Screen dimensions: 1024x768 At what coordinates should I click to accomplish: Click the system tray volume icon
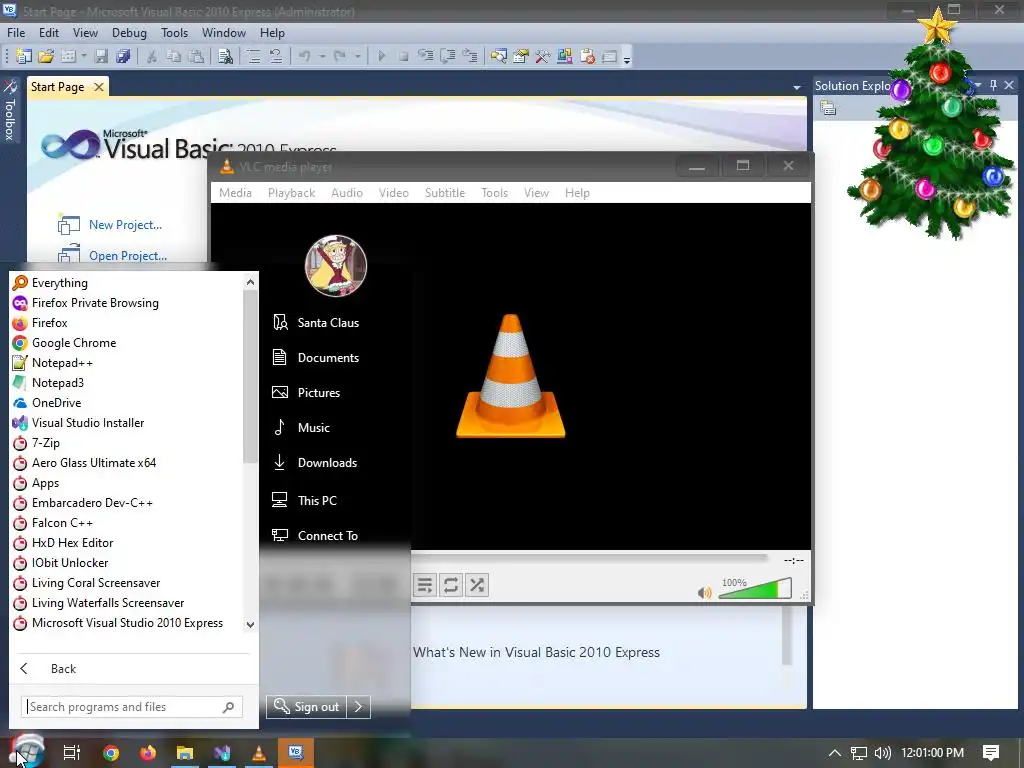[882, 753]
